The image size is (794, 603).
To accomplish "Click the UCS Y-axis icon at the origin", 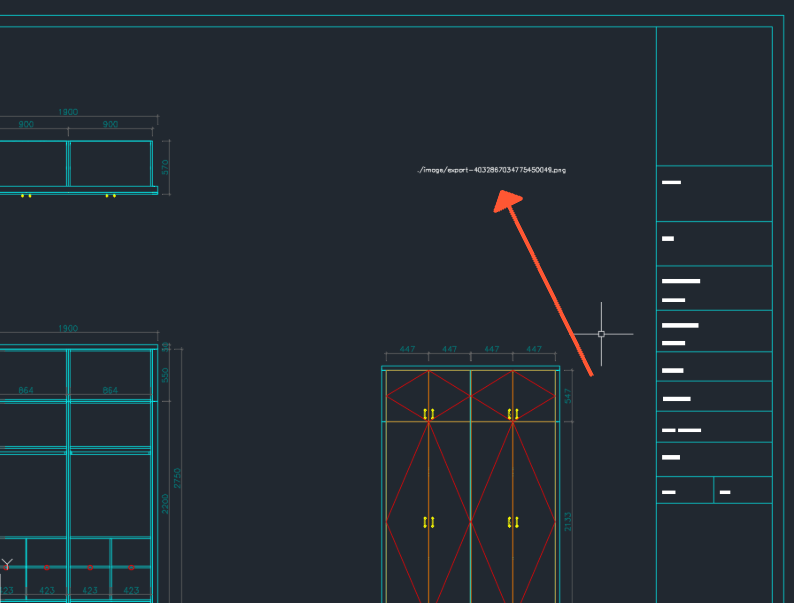I will 7,564.
